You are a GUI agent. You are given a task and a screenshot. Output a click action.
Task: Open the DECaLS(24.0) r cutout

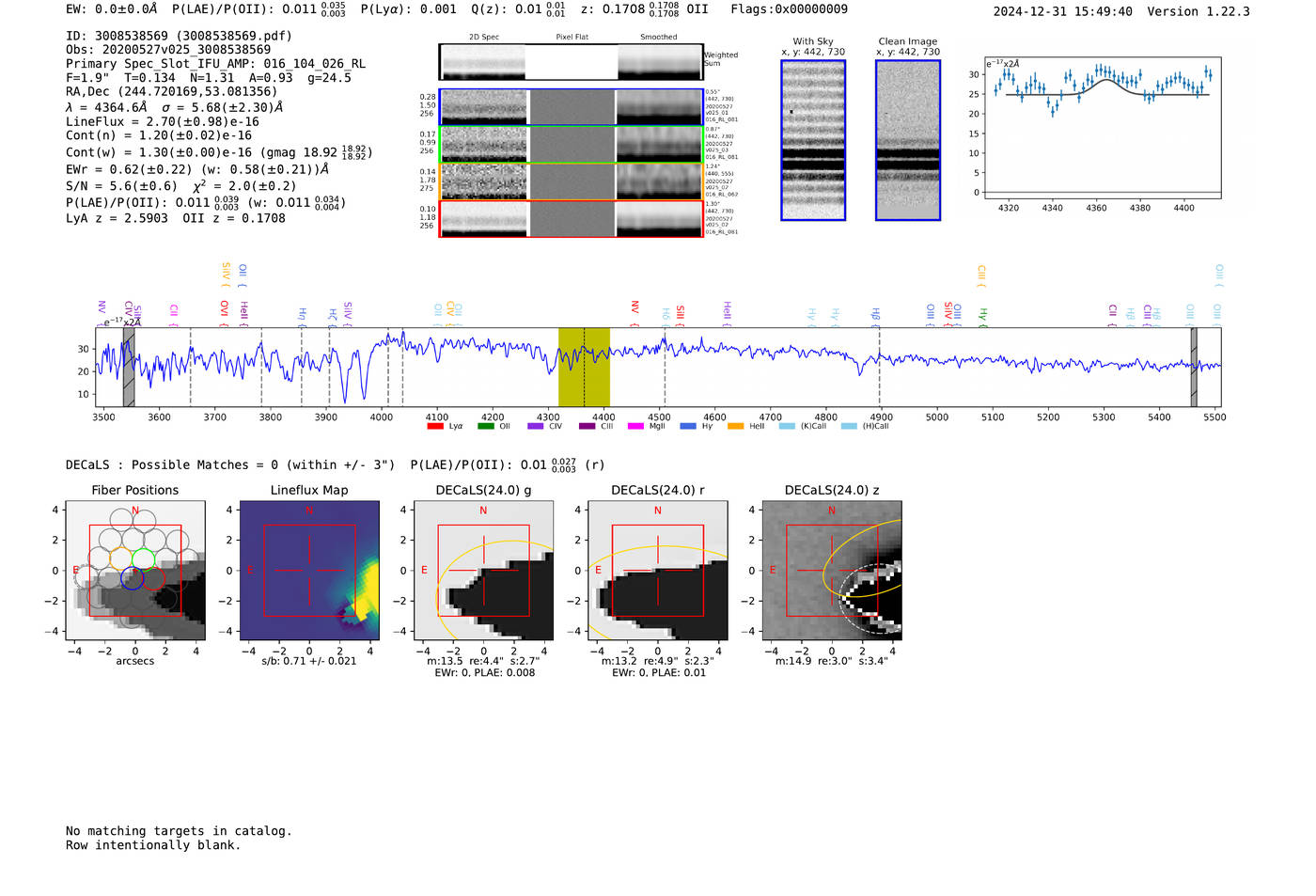[658, 571]
